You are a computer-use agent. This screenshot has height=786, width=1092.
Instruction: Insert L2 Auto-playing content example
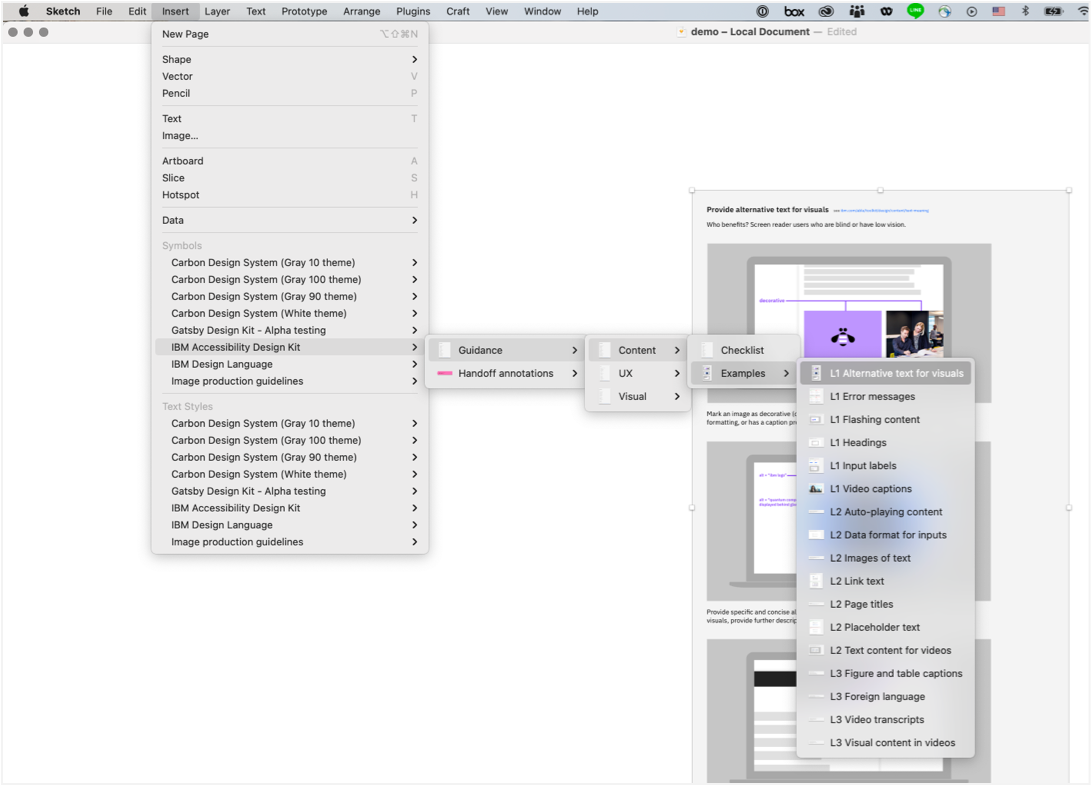(x=885, y=512)
